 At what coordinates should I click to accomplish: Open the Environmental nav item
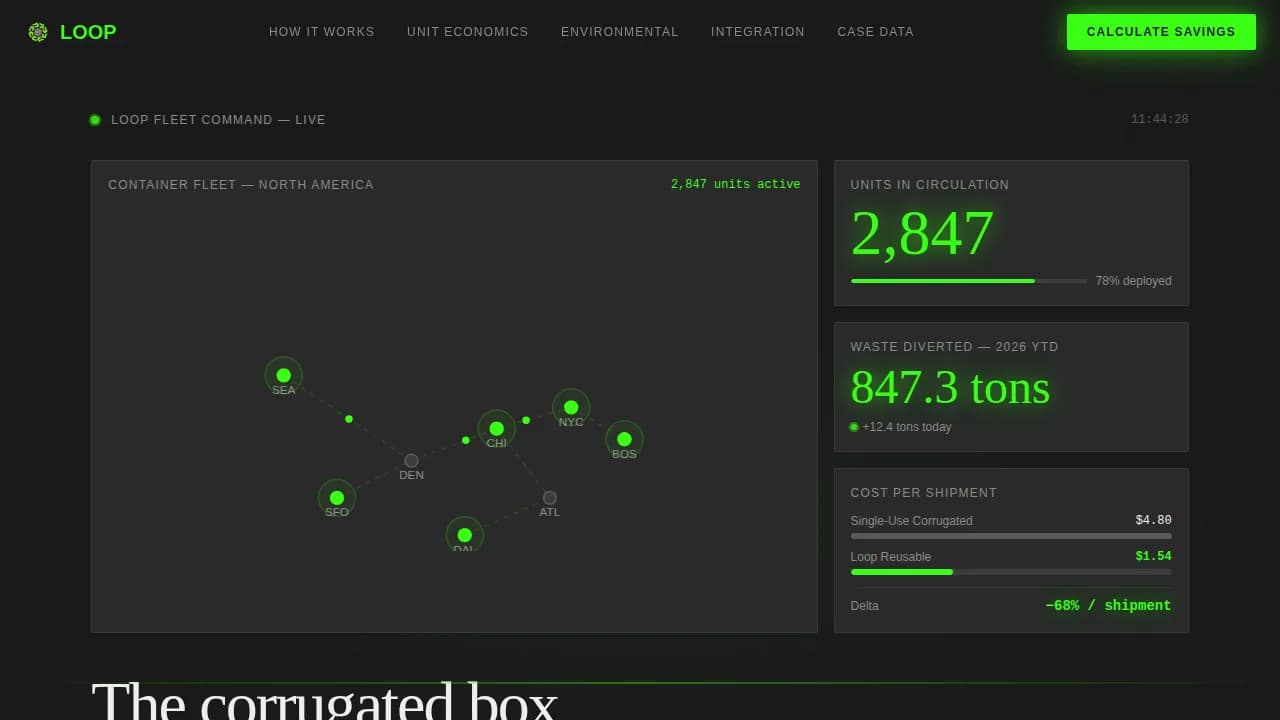click(619, 32)
